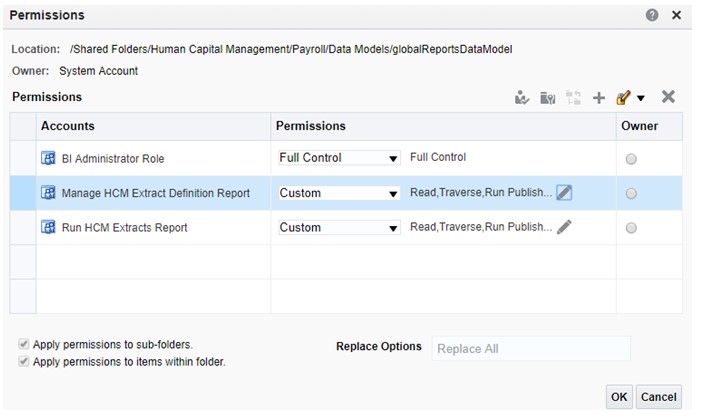Open Custom dropdown for Run HCM Extracts Report
702x419 pixels.
339,227
